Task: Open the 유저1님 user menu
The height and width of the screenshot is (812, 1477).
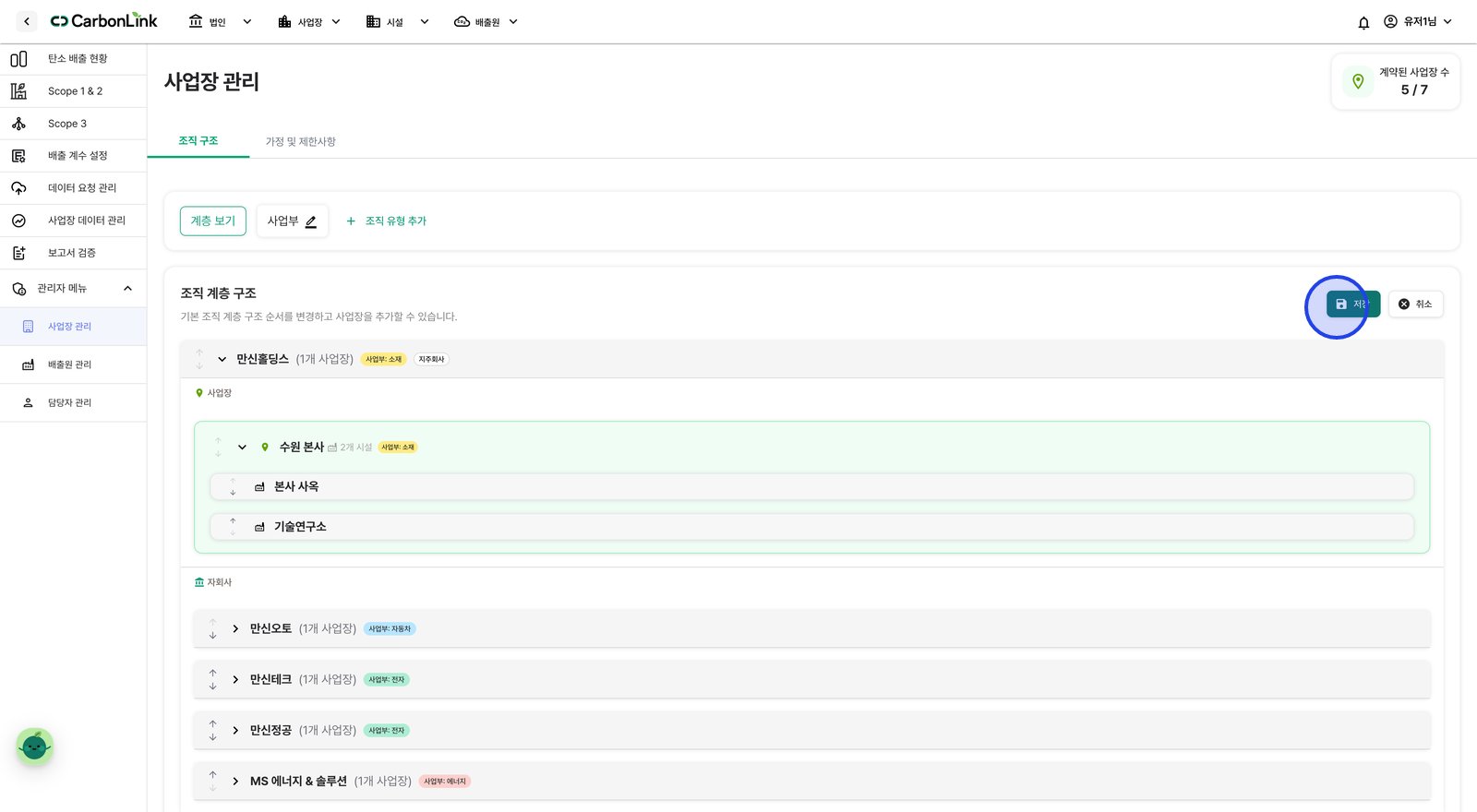Action: [x=1417, y=22]
